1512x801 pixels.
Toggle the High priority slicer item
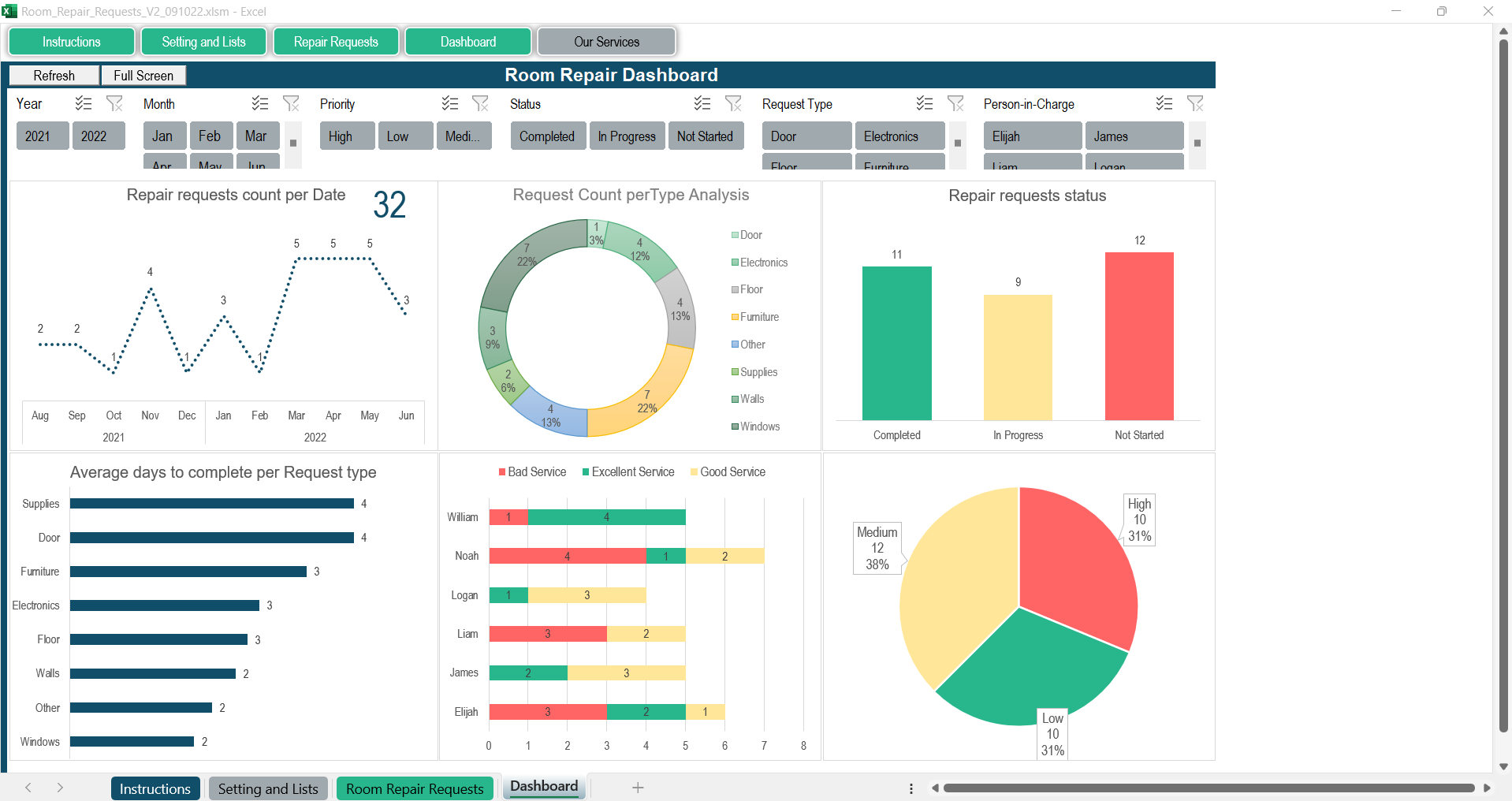347,136
